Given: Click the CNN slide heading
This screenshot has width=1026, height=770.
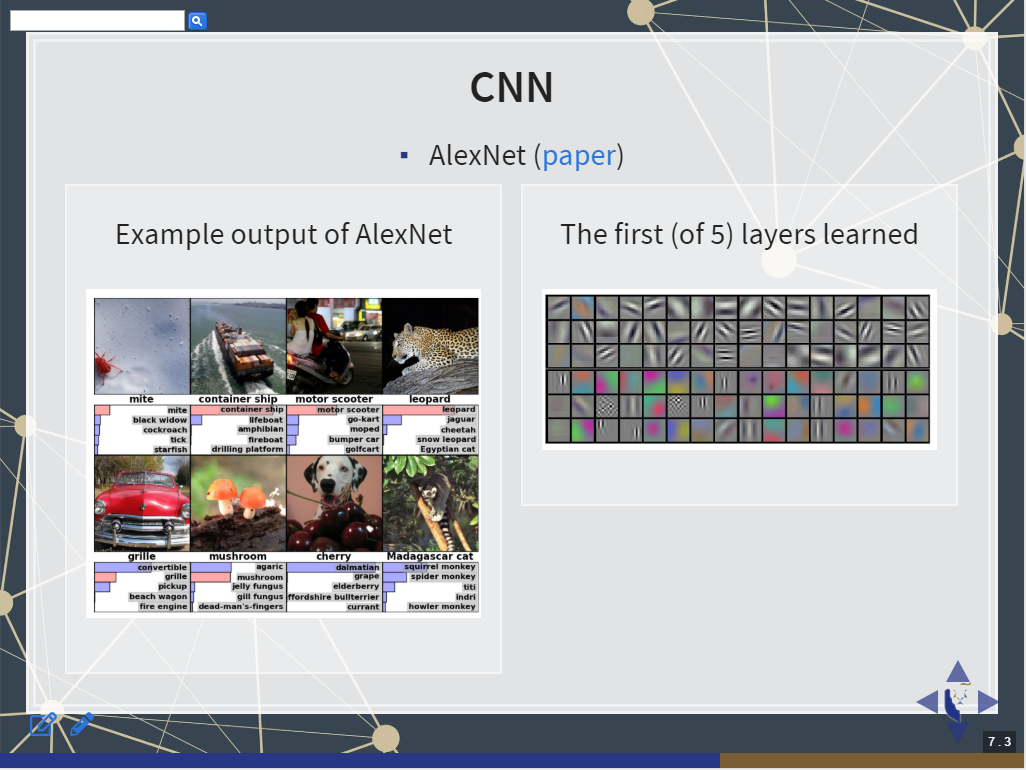Looking at the screenshot, I should click(x=512, y=88).
